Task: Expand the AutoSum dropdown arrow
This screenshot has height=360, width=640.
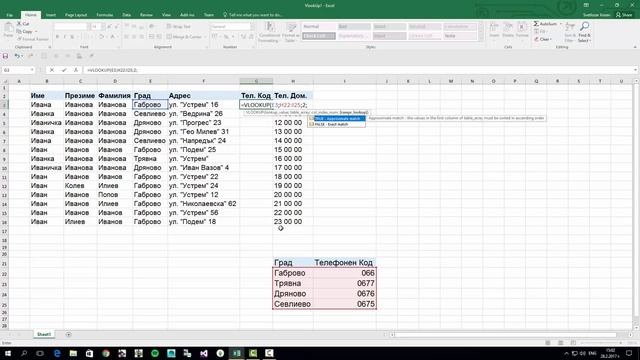Action: click(x=560, y=24)
